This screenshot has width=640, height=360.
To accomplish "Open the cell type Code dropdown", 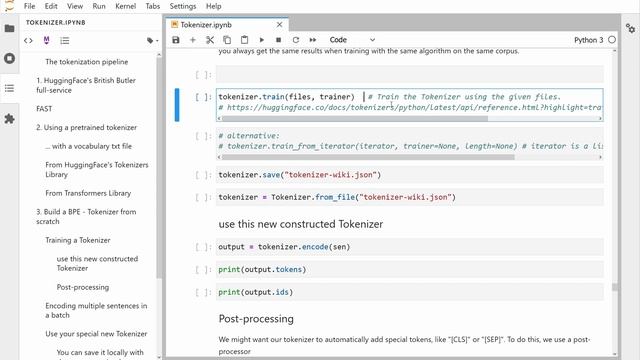I will click(352, 40).
